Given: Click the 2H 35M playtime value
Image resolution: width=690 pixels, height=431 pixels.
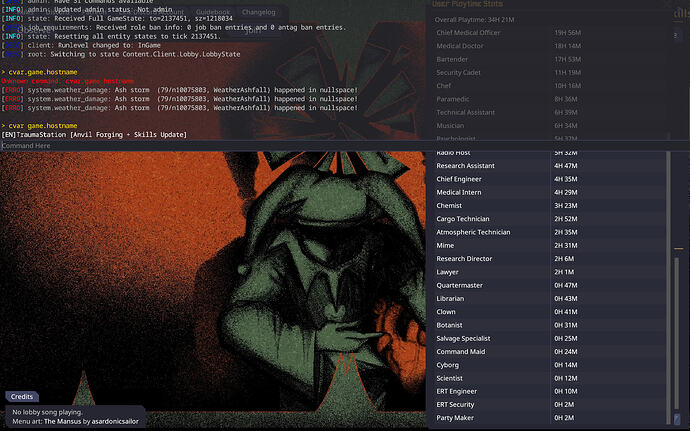Looking at the screenshot, I should 565,232.
